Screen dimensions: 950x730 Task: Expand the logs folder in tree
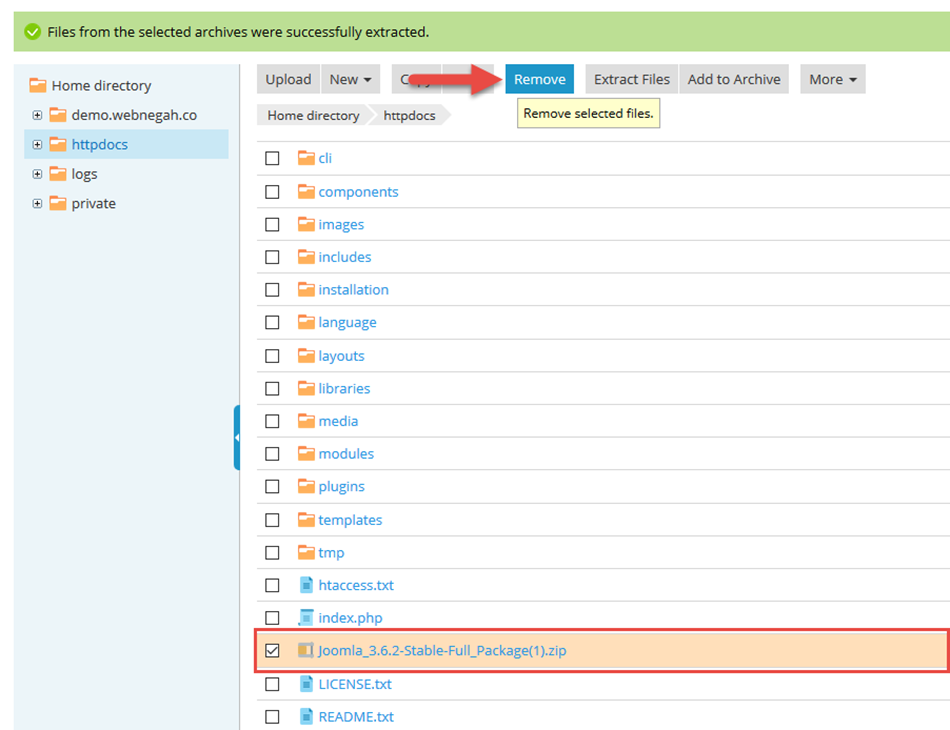click(37, 174)
